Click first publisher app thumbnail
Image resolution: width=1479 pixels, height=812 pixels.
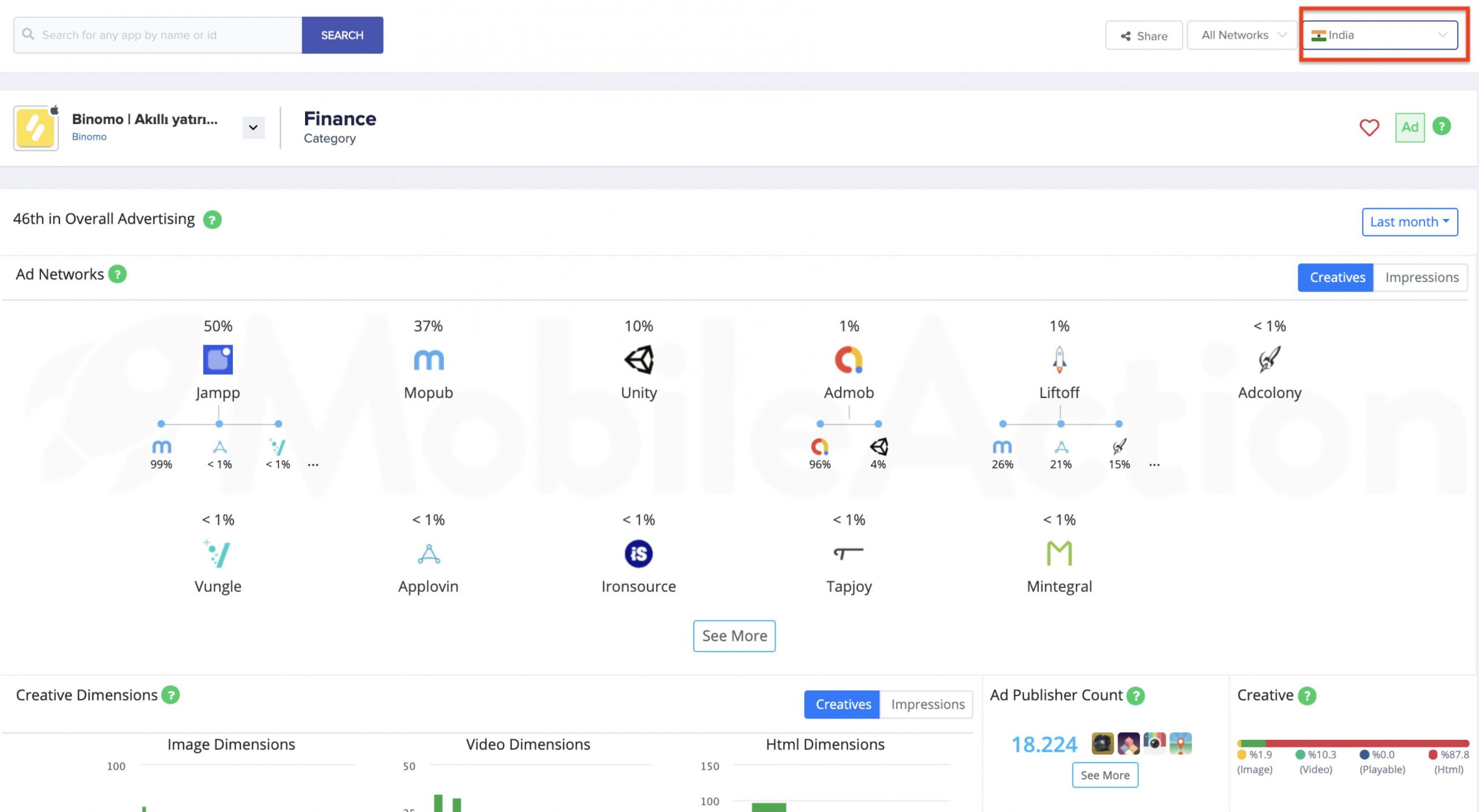1102,743
